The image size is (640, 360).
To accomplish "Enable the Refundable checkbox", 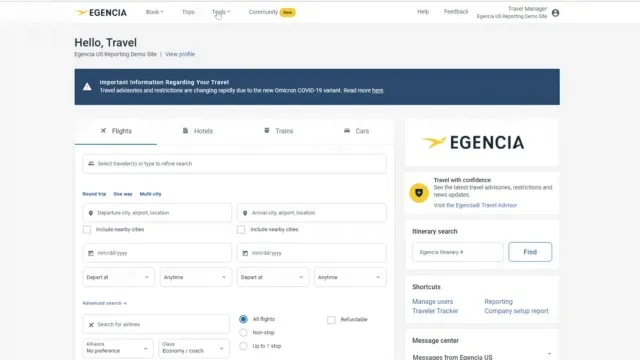I will coord(331,320).
